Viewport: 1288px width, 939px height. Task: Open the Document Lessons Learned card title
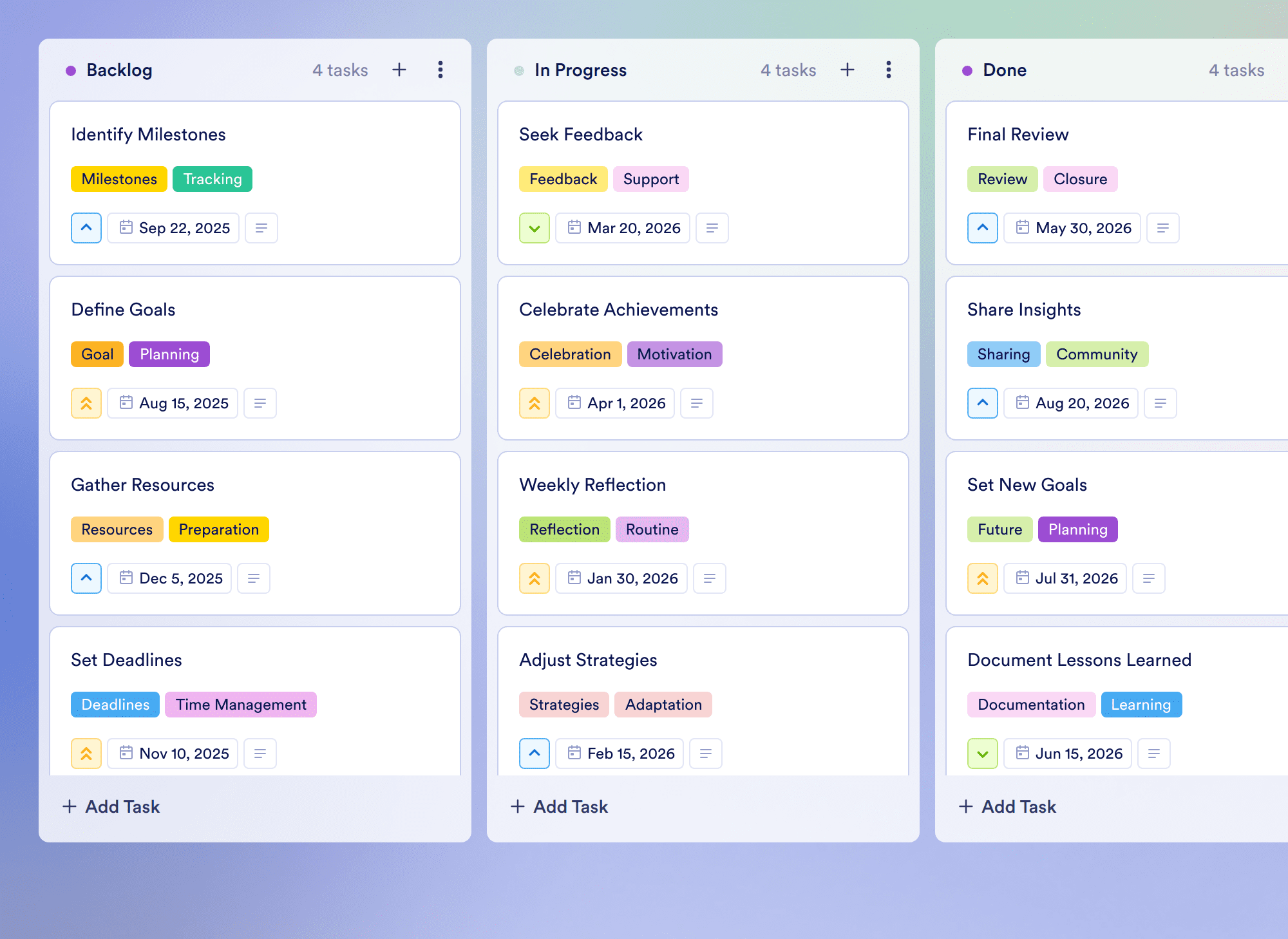(x=1079, y=659)
